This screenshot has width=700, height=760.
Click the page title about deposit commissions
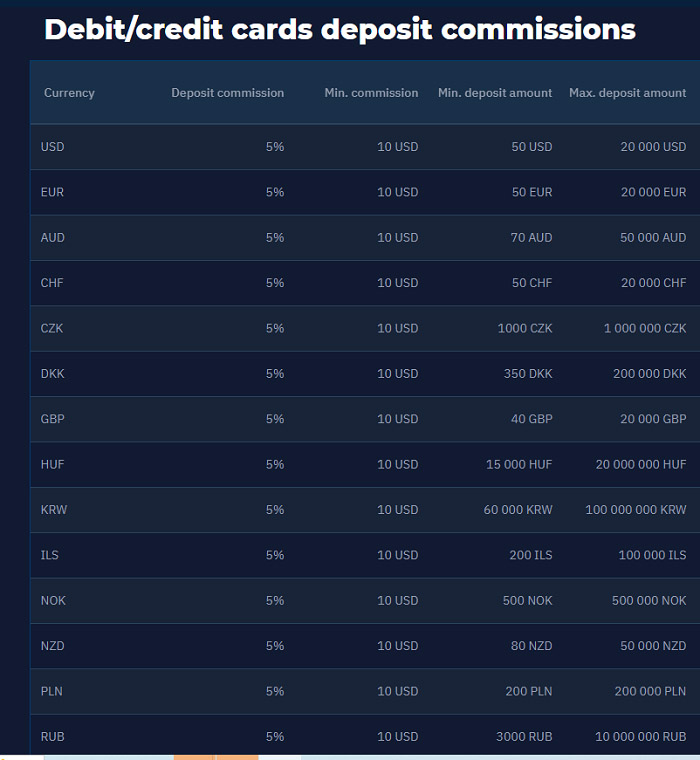pos(339,29)
